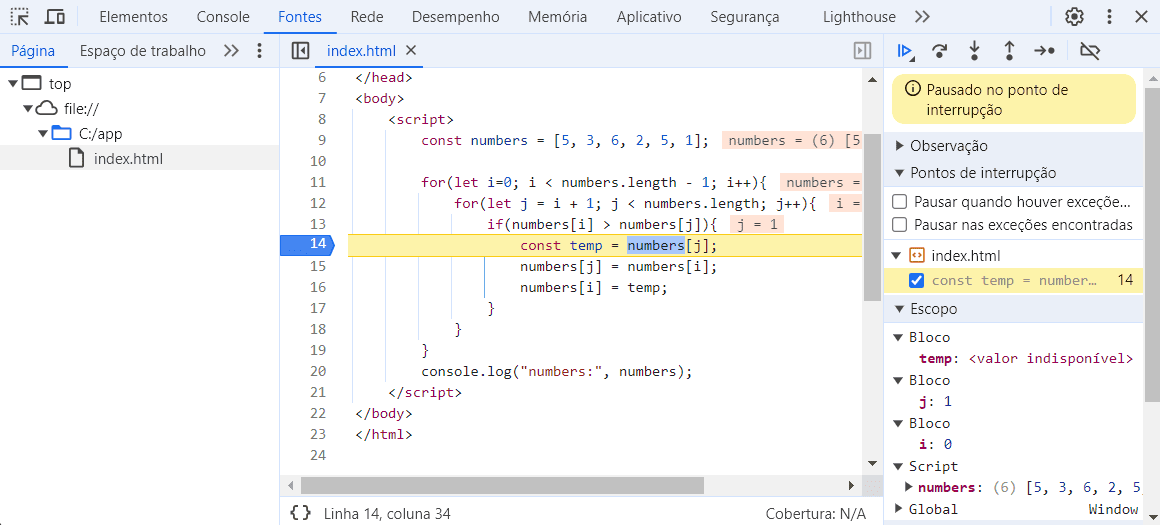Collapse the Script scope group
Image resolution: width=1160 pixels, height=525 pixels.
point(900,466)
